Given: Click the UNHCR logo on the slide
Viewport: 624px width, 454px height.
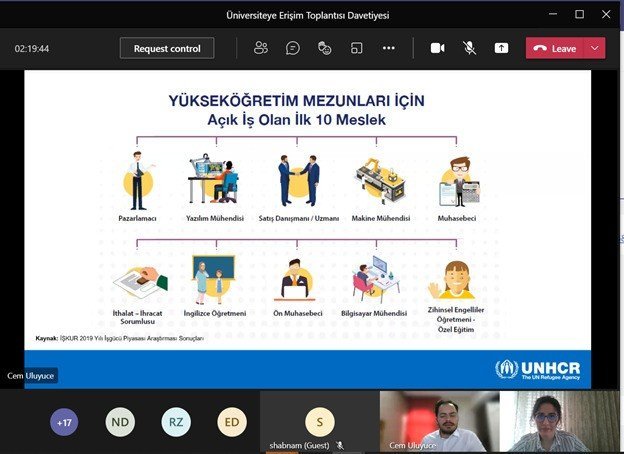Looking at the screenshot, I should pos(538,368).
